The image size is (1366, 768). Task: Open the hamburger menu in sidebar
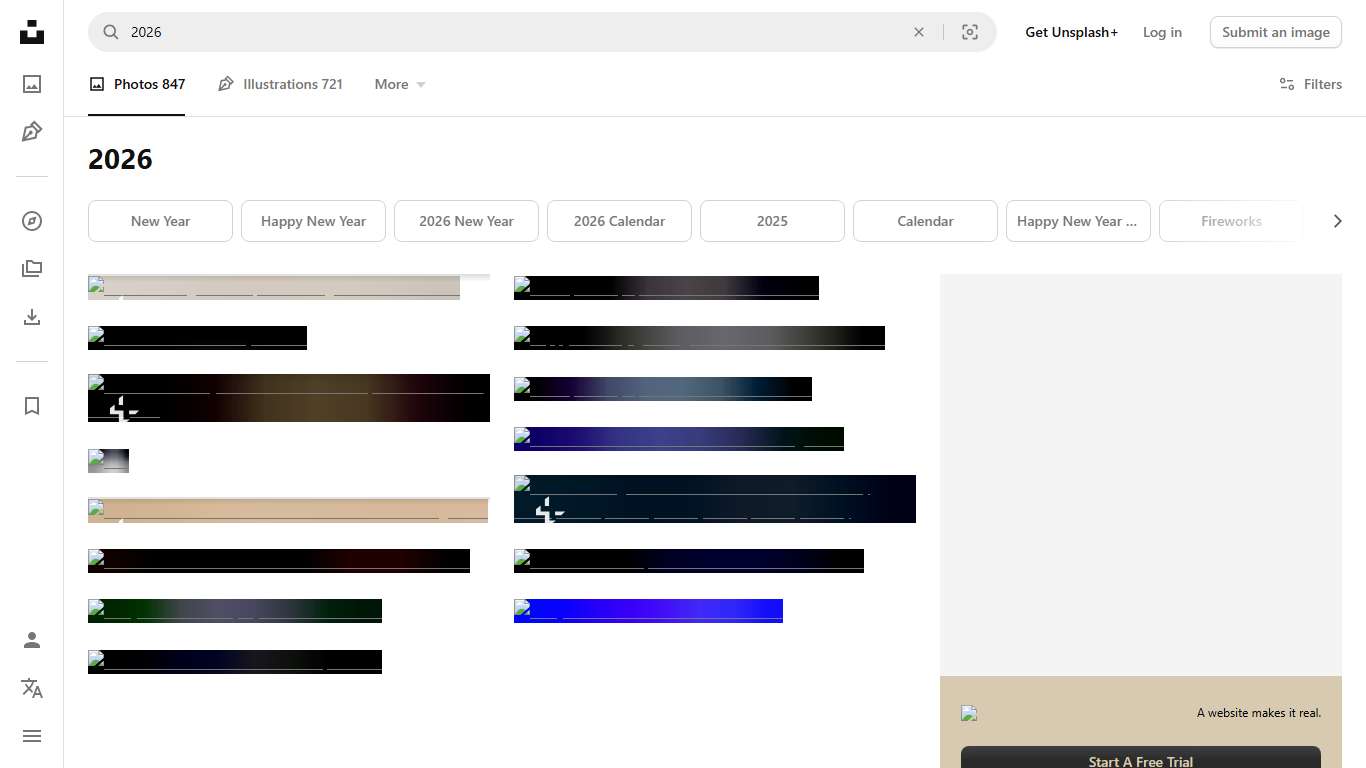(x=32, y=736)
